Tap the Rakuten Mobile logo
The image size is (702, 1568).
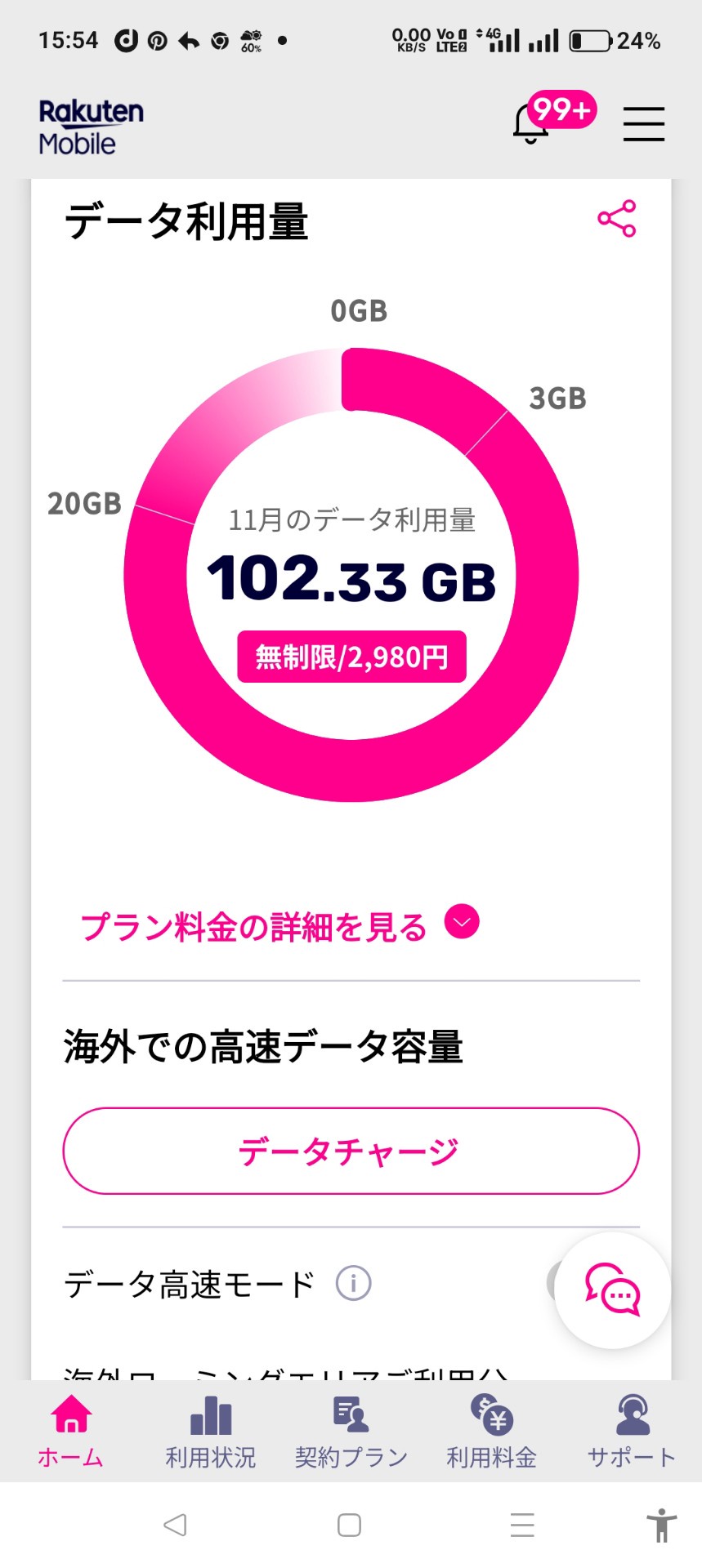91,127
